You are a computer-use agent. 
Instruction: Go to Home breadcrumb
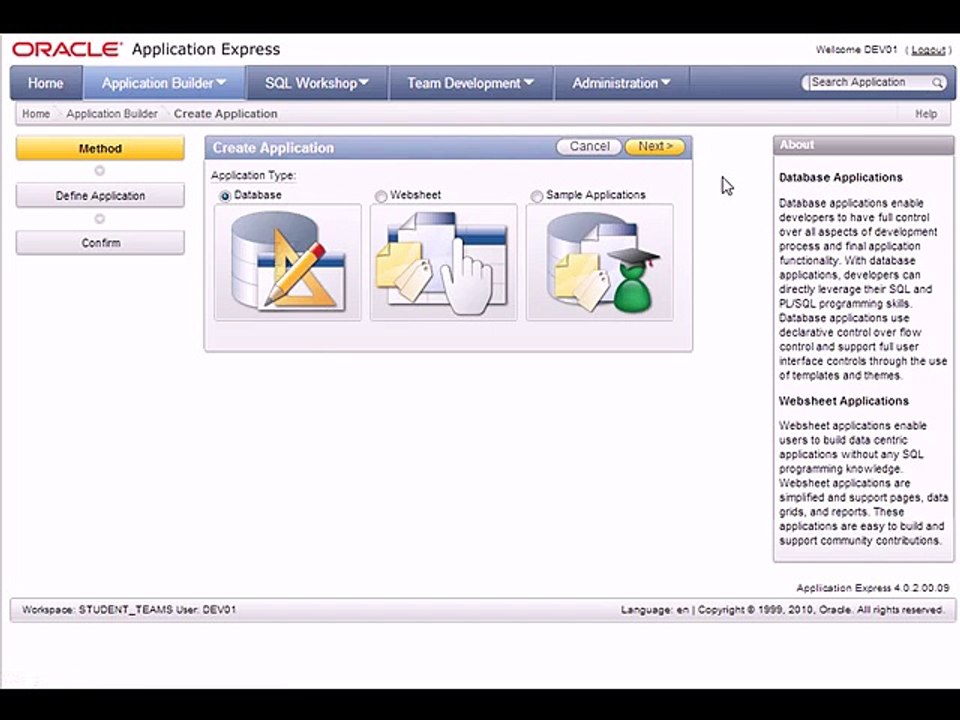coord(36,114)
